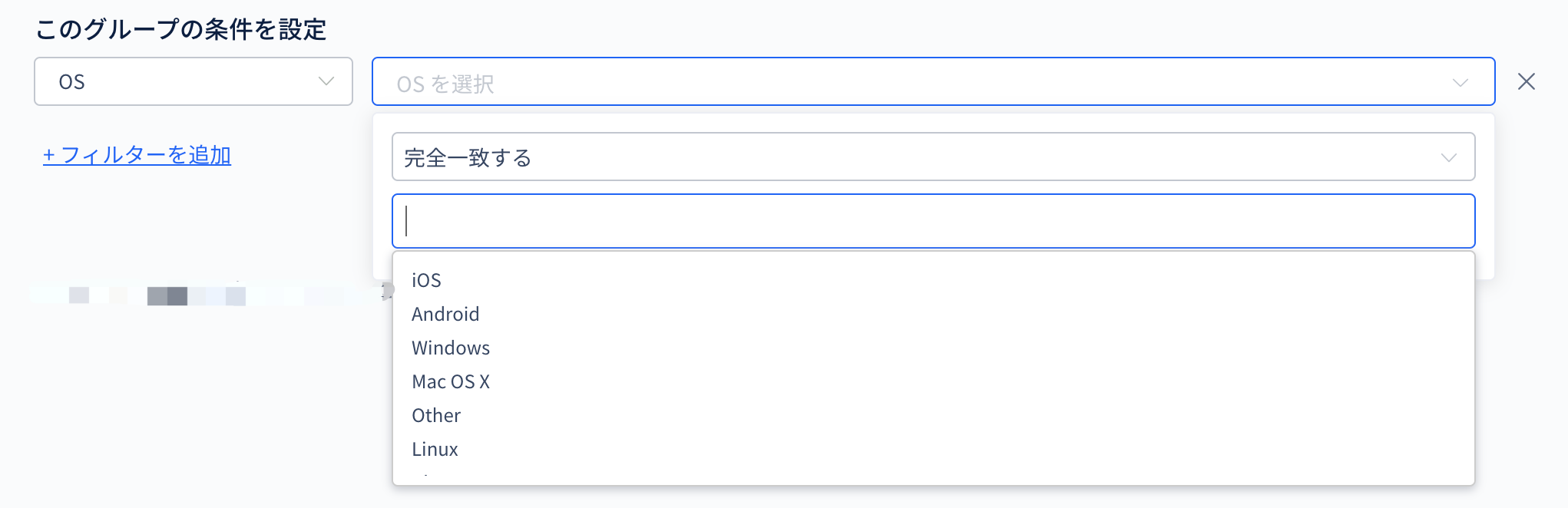The width and height of the screenshot is (1568, 508).
Task: Select the Mac OS X option
Action: point(451,381)
